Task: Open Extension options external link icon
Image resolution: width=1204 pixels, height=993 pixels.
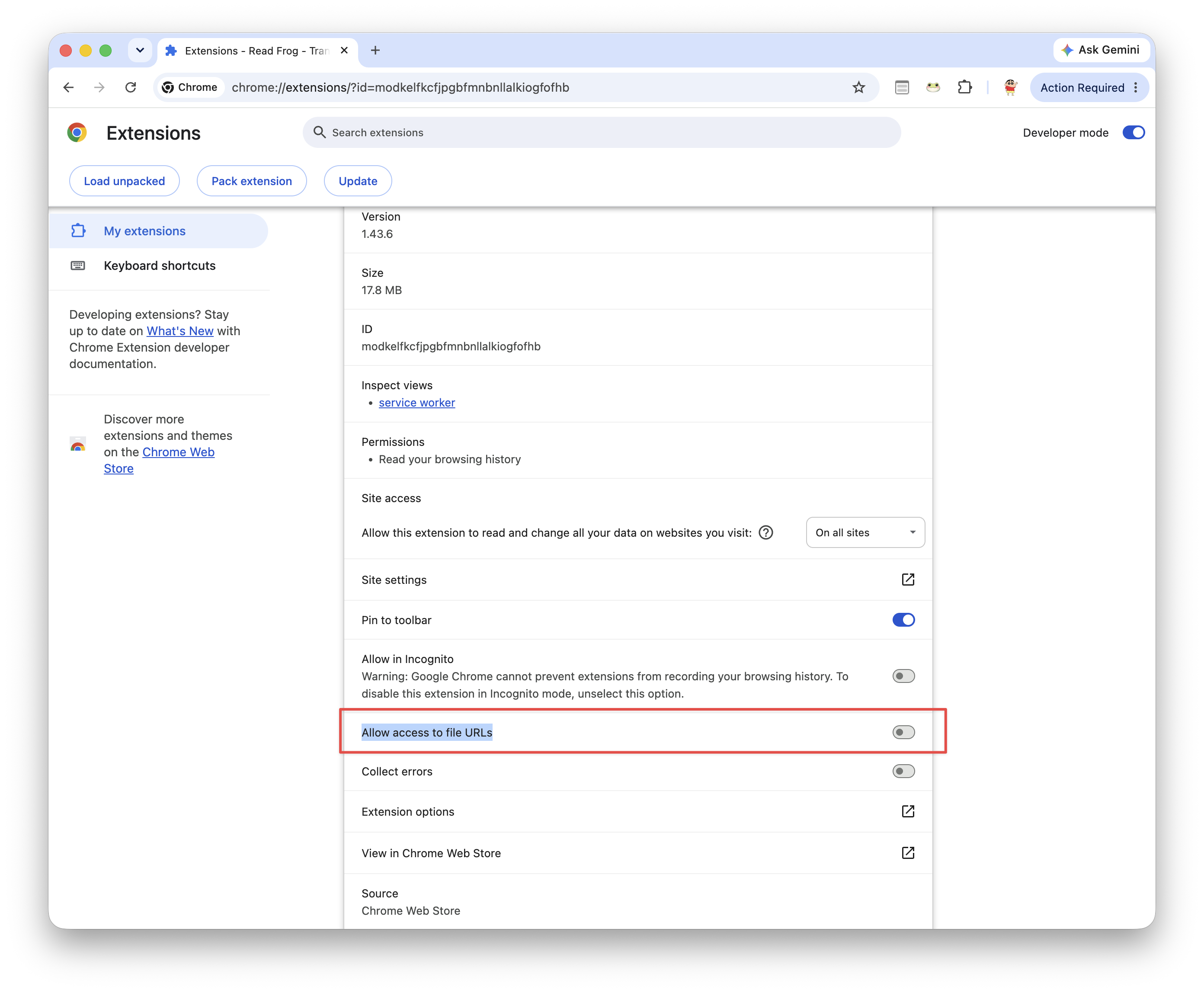Action: [x=908, y=811]
